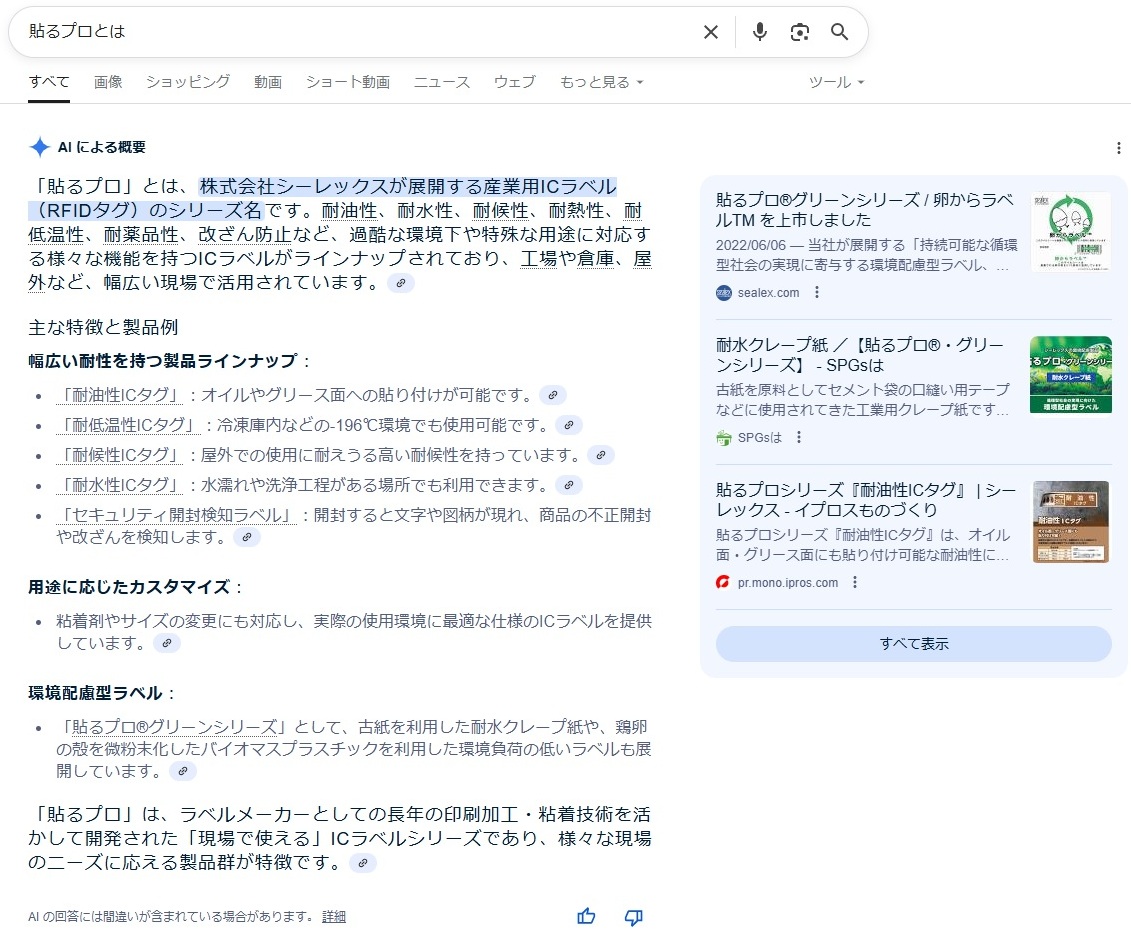Open the ツール dropdown menu
Screen dimensions: 1131x943
836,82
